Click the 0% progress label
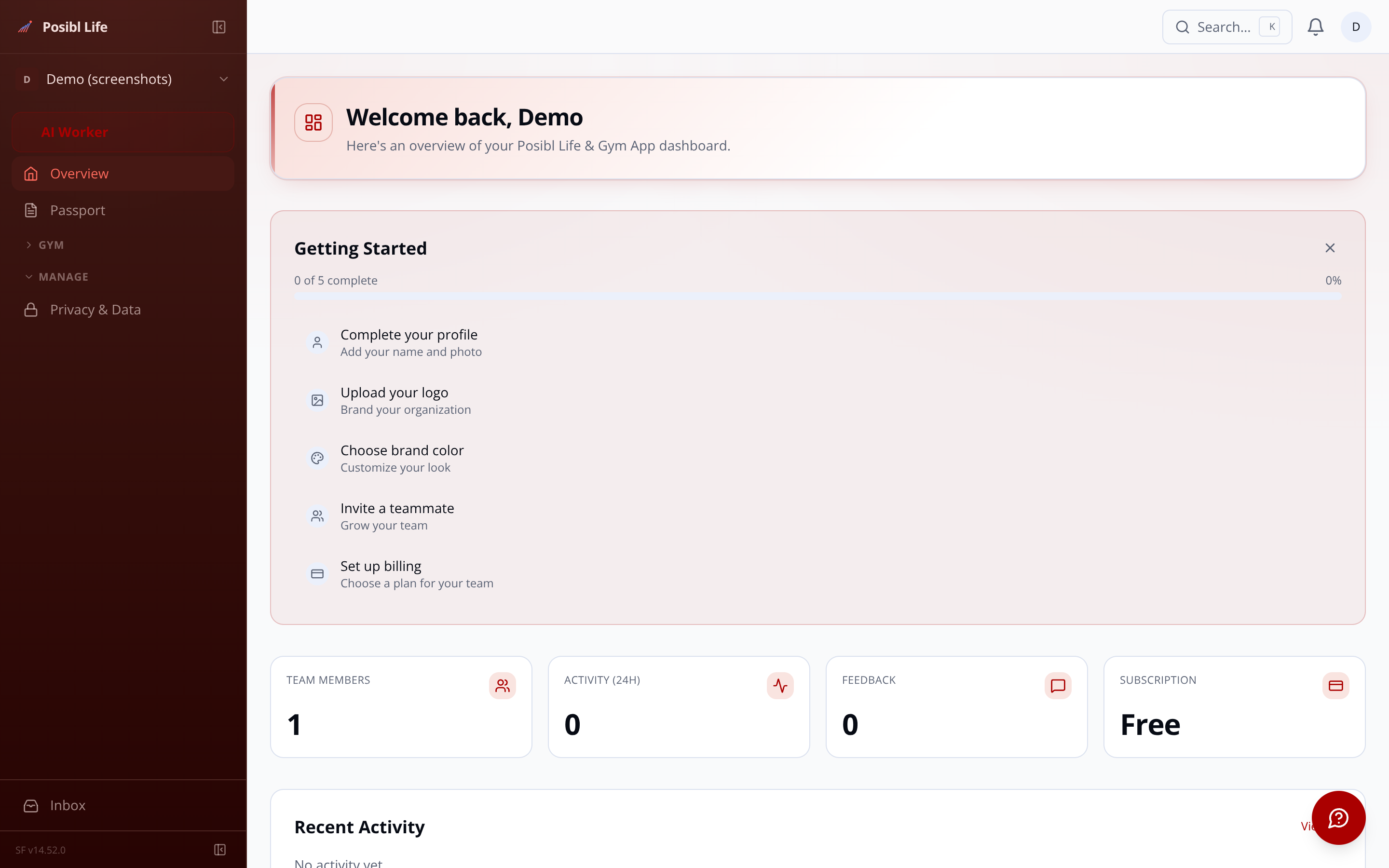 (1333, 280)
